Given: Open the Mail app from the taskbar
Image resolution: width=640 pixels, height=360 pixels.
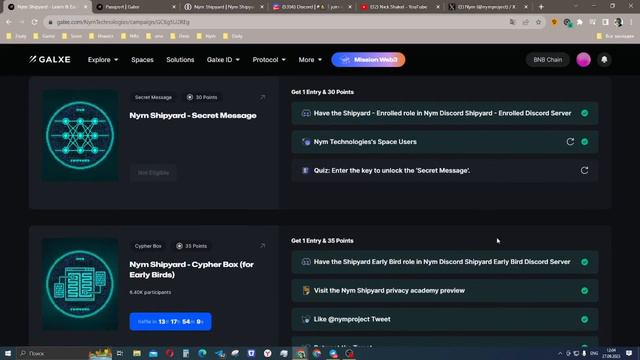Looking at the screenshot, I should (153, 353).
